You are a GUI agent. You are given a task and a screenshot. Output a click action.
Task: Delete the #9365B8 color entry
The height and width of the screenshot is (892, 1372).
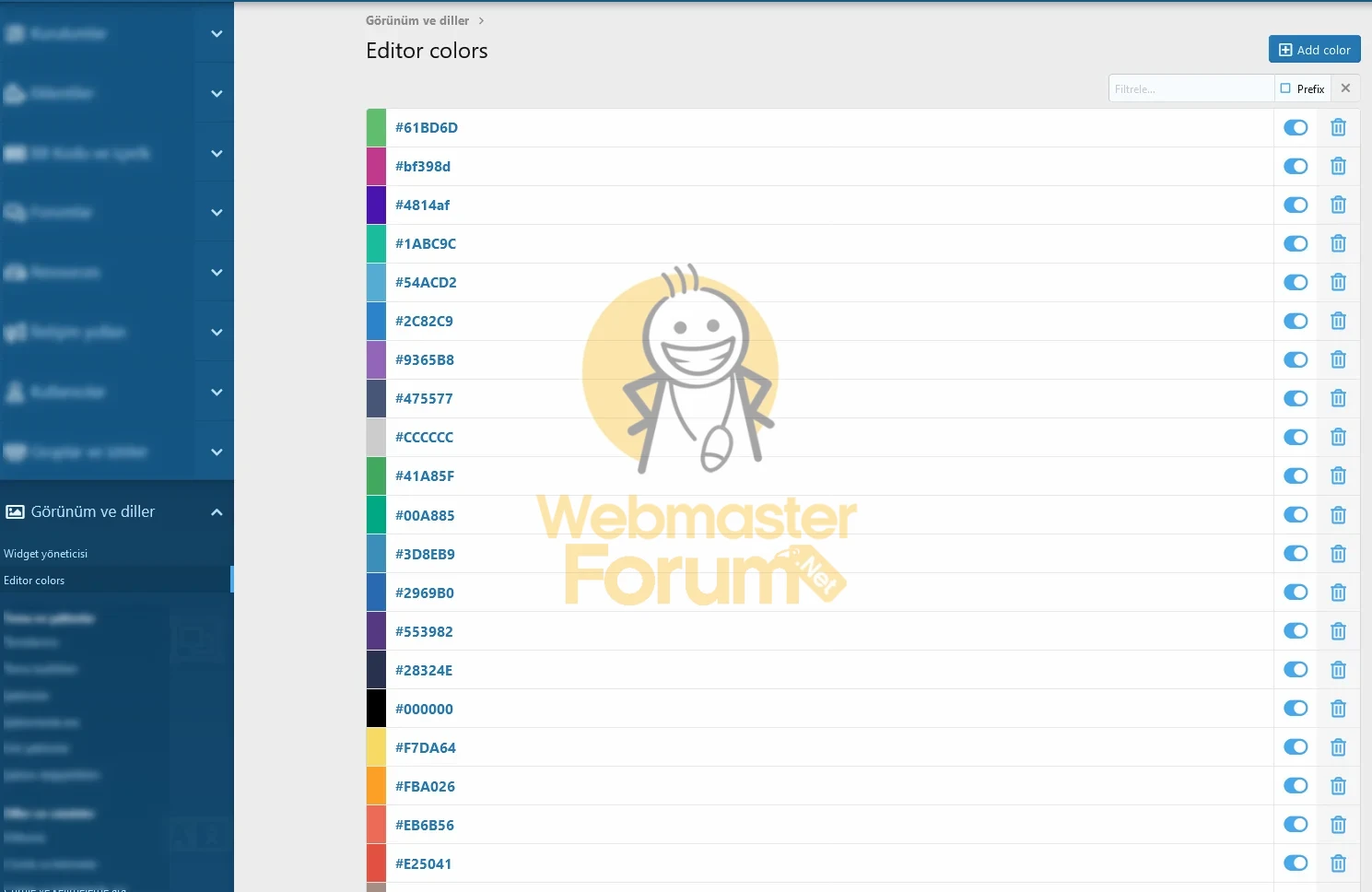click(x=1338, y=359)
